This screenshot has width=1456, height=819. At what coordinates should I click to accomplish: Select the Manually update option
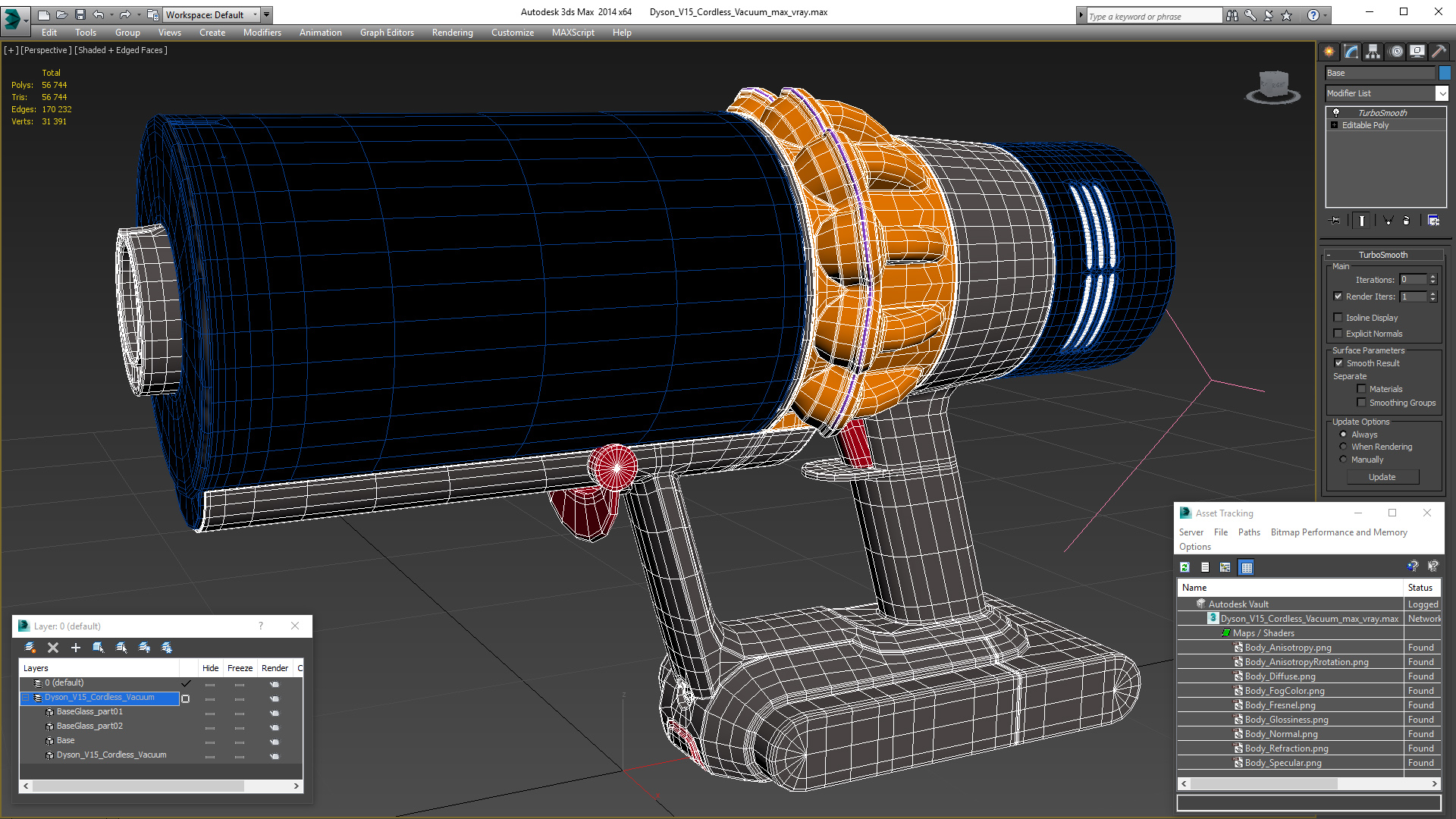pyautogui.click(x=1344, y=460)
